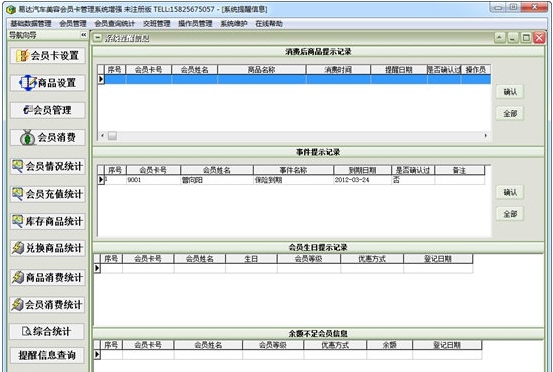The height and width of the screenshot is (372, 553).
Task: Collapse the 导航向导 panel with chevrons
Action: coord(84,35)
